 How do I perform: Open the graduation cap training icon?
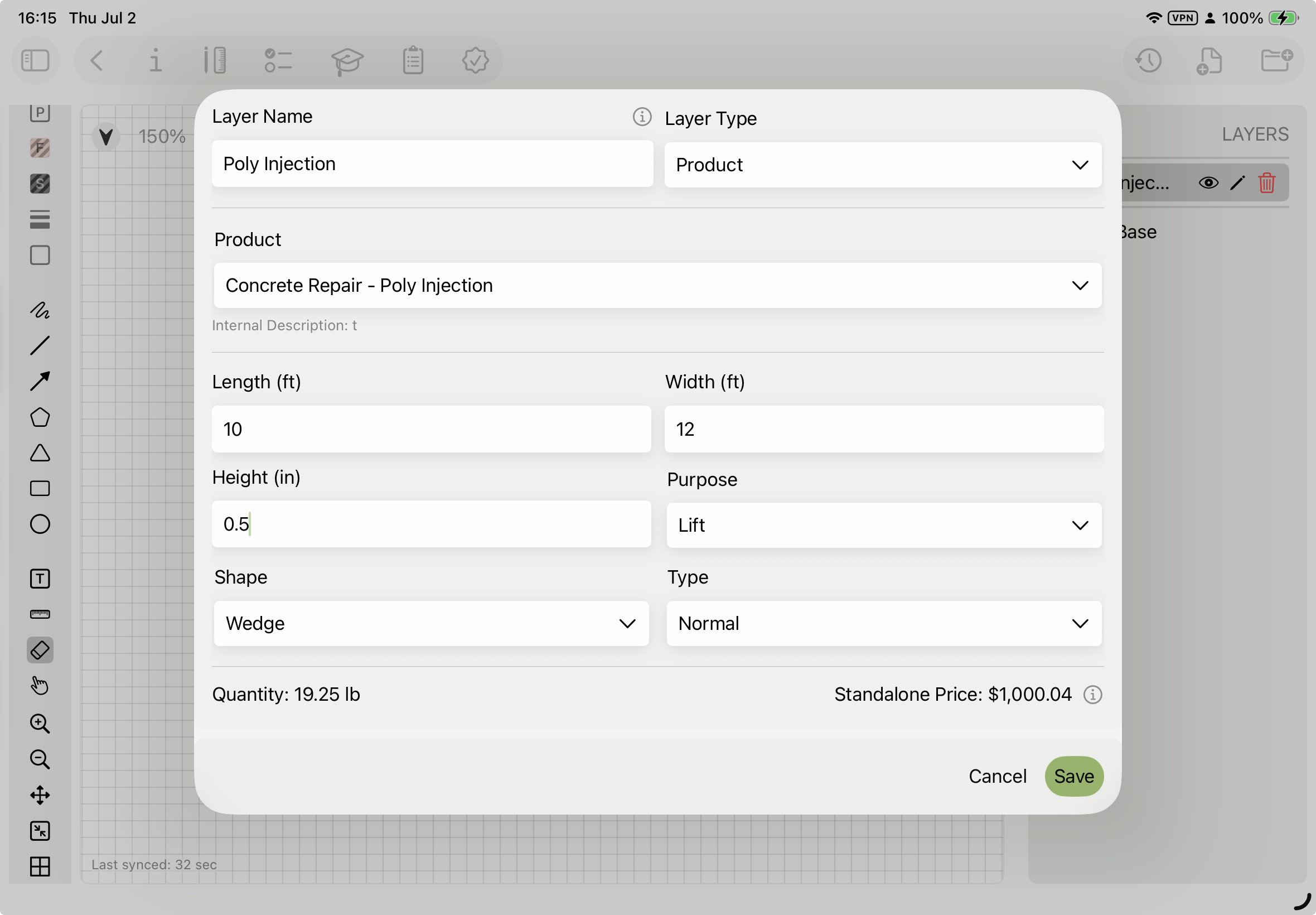347,61
